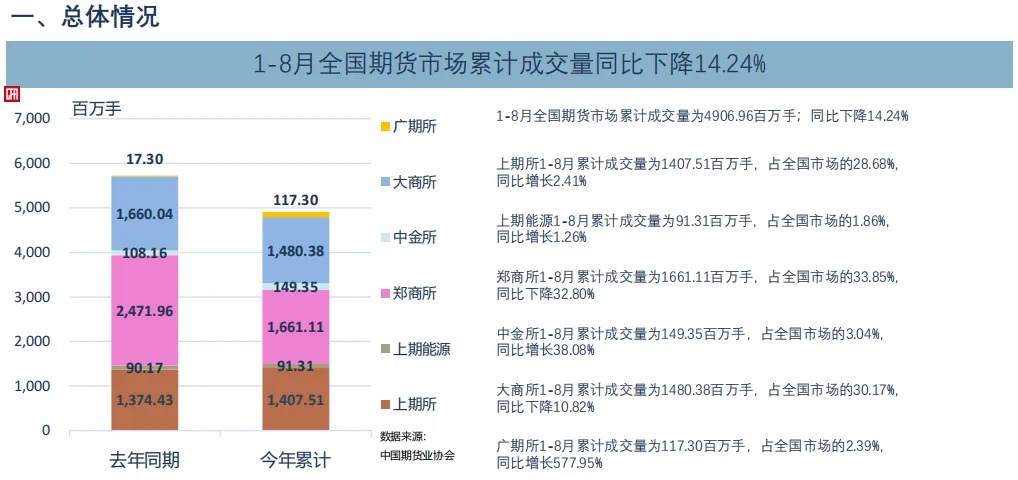Click the 117.30 data label above 今年累计 bar
Viewport: 1018px width, 480px height.
[296, 201]
